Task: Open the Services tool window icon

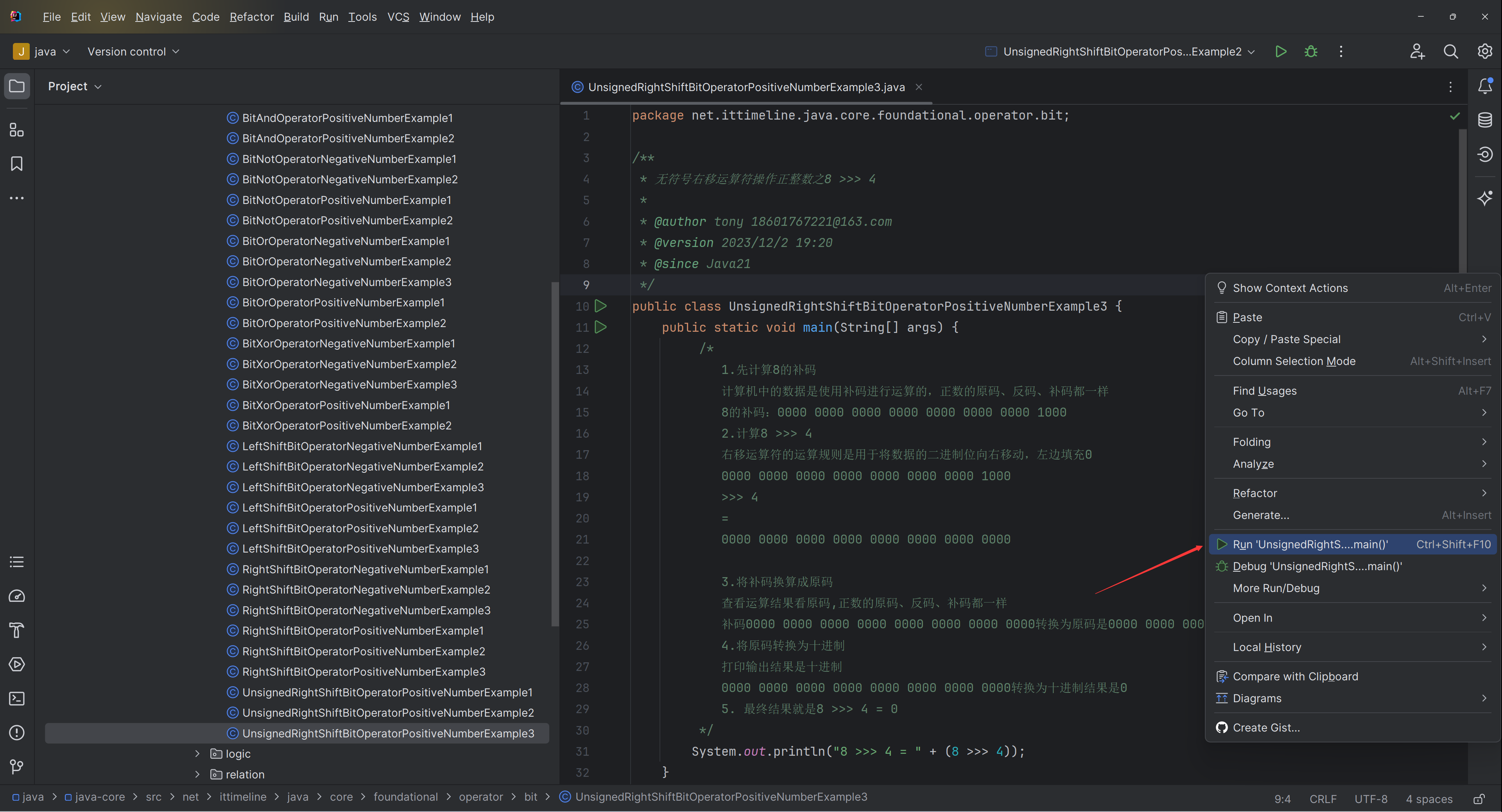Action: point(17,664)
